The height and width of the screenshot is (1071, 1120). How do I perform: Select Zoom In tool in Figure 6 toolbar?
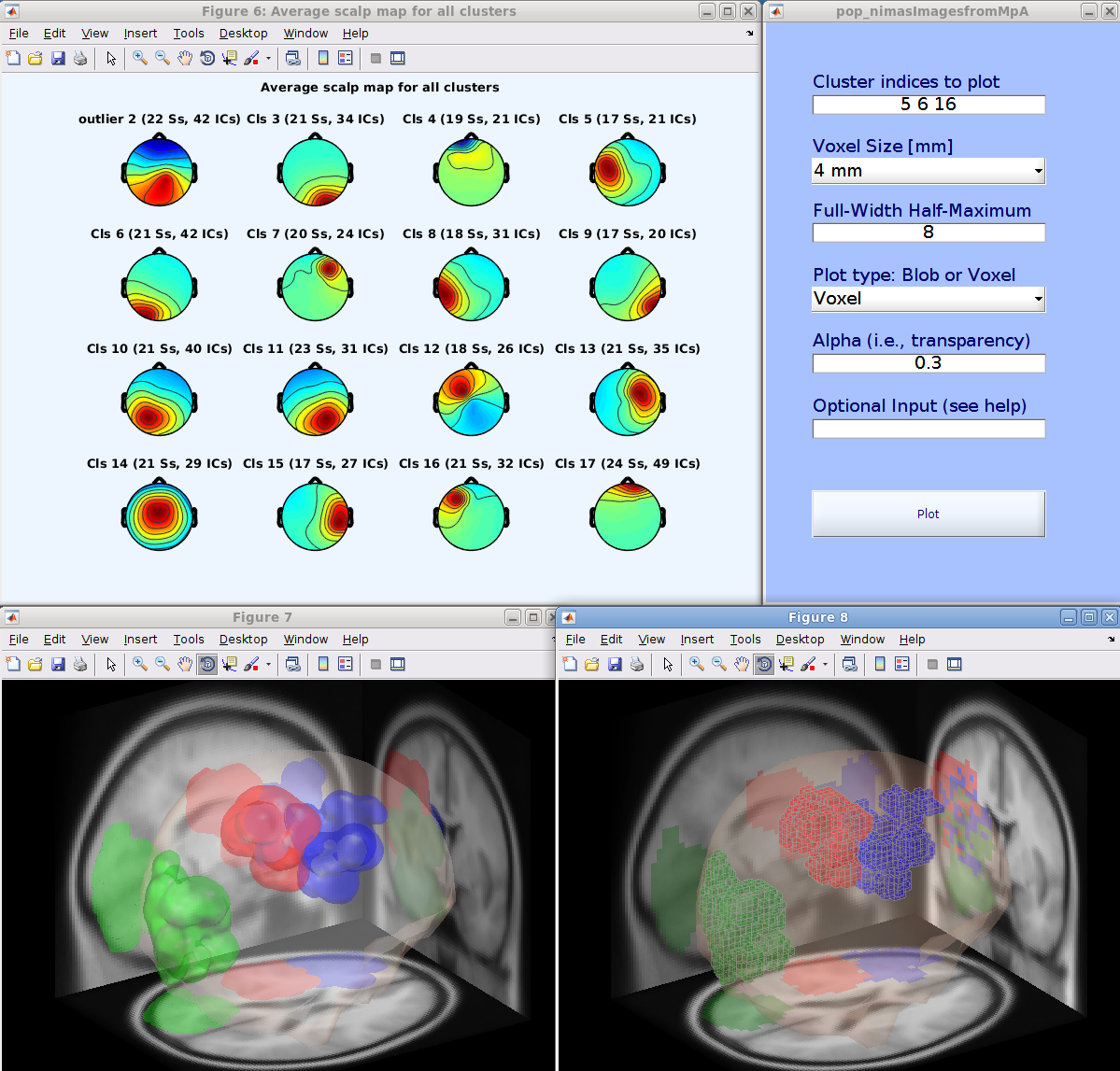140,58
